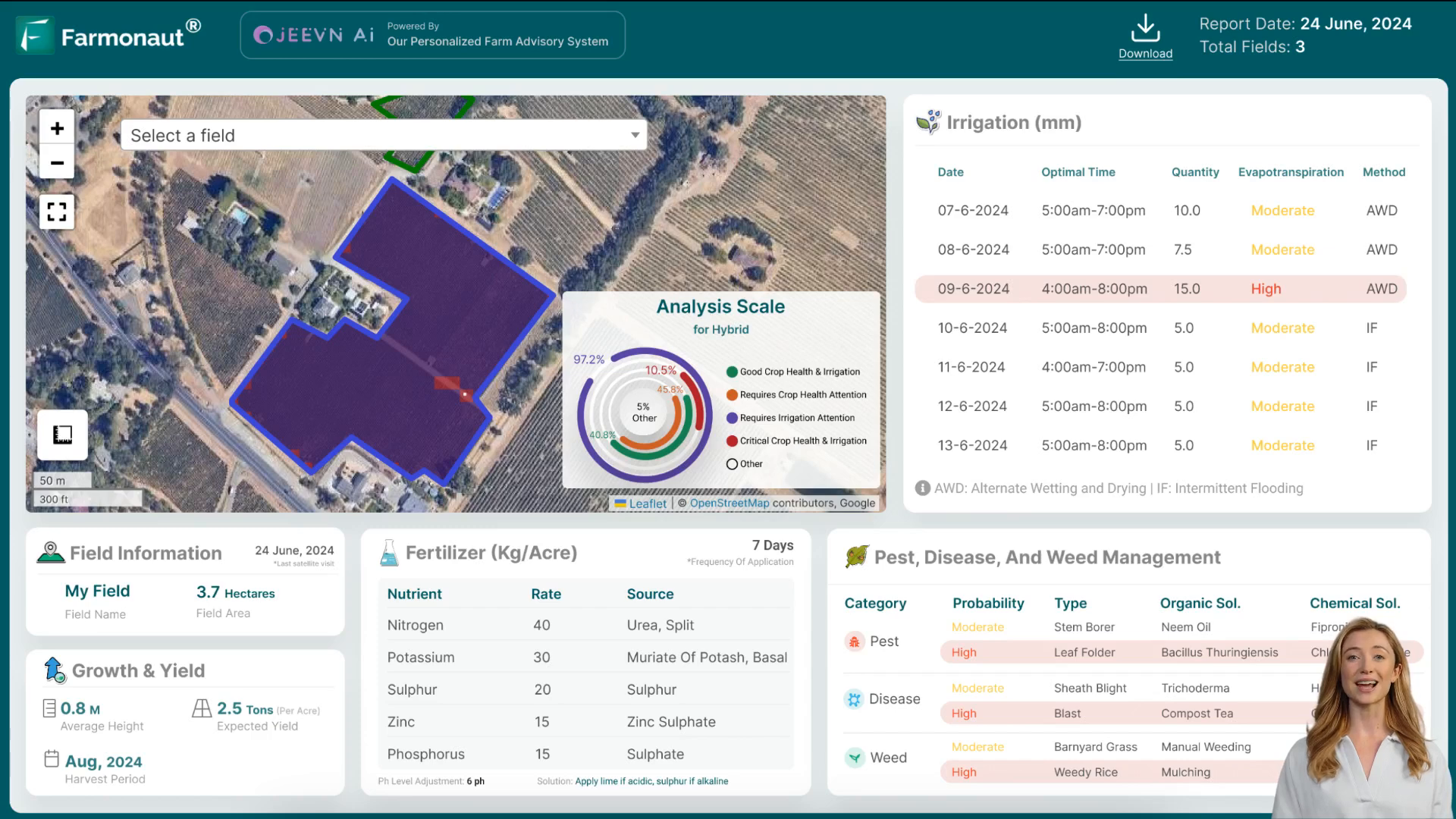This screenshot has width=1456, height=819.
Task: Click the Growth and Yield icon
Action: [52, 670]
